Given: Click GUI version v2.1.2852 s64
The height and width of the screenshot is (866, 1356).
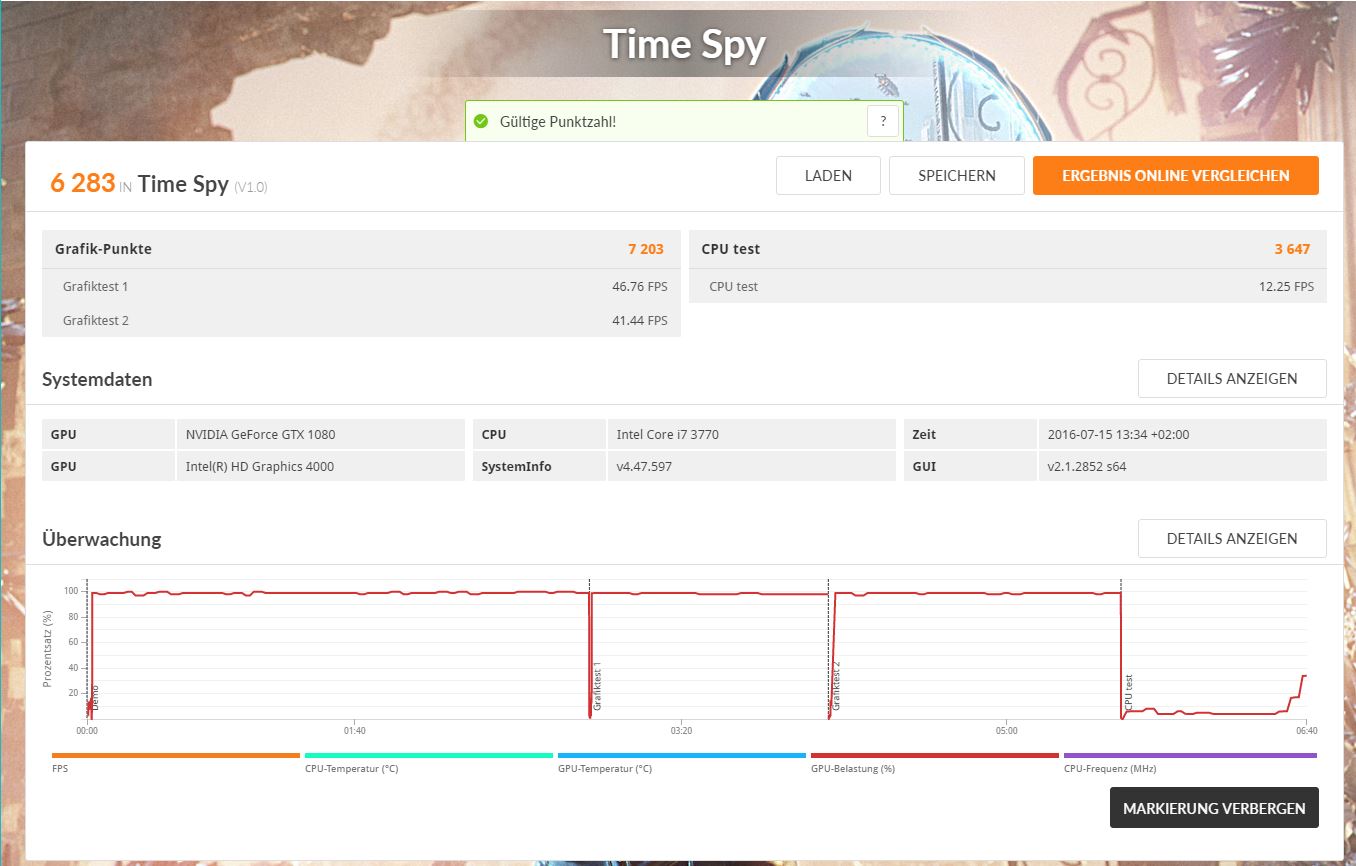Looking at the screenshot, I should point(1182,467).
